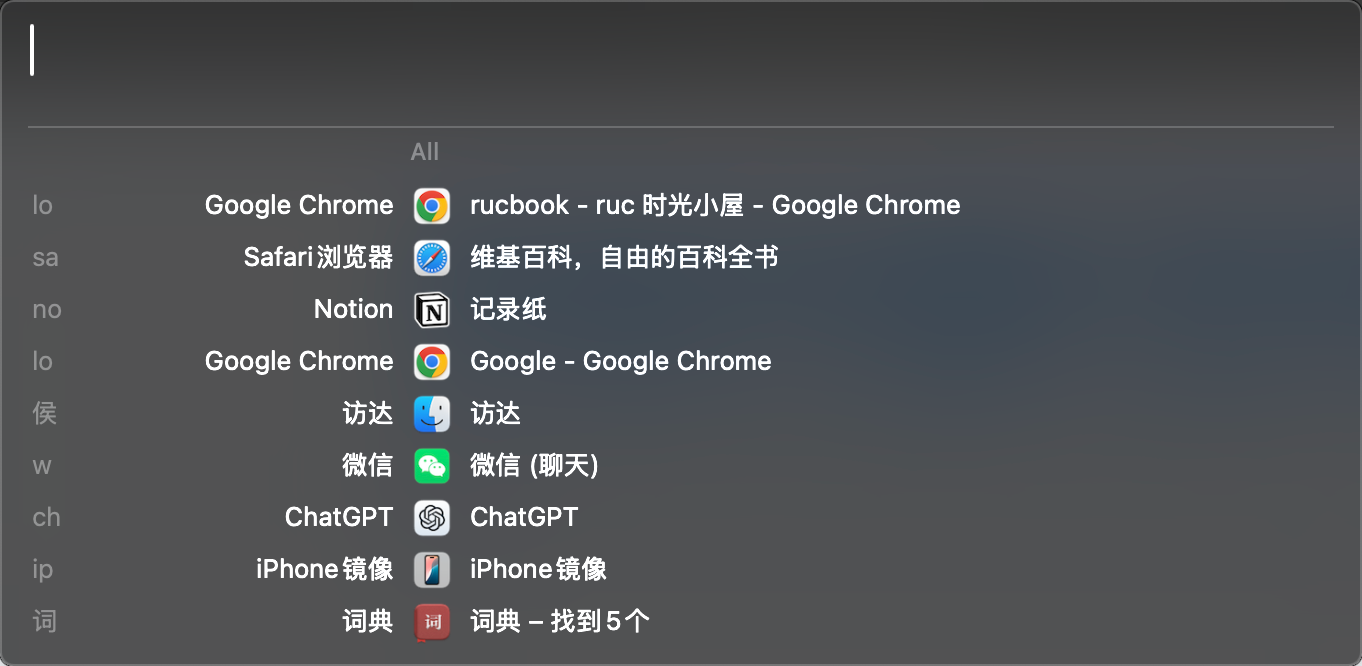
Task: Click app name 'iPhone镜像' left of its icon
Action: [x=325, y=570]
